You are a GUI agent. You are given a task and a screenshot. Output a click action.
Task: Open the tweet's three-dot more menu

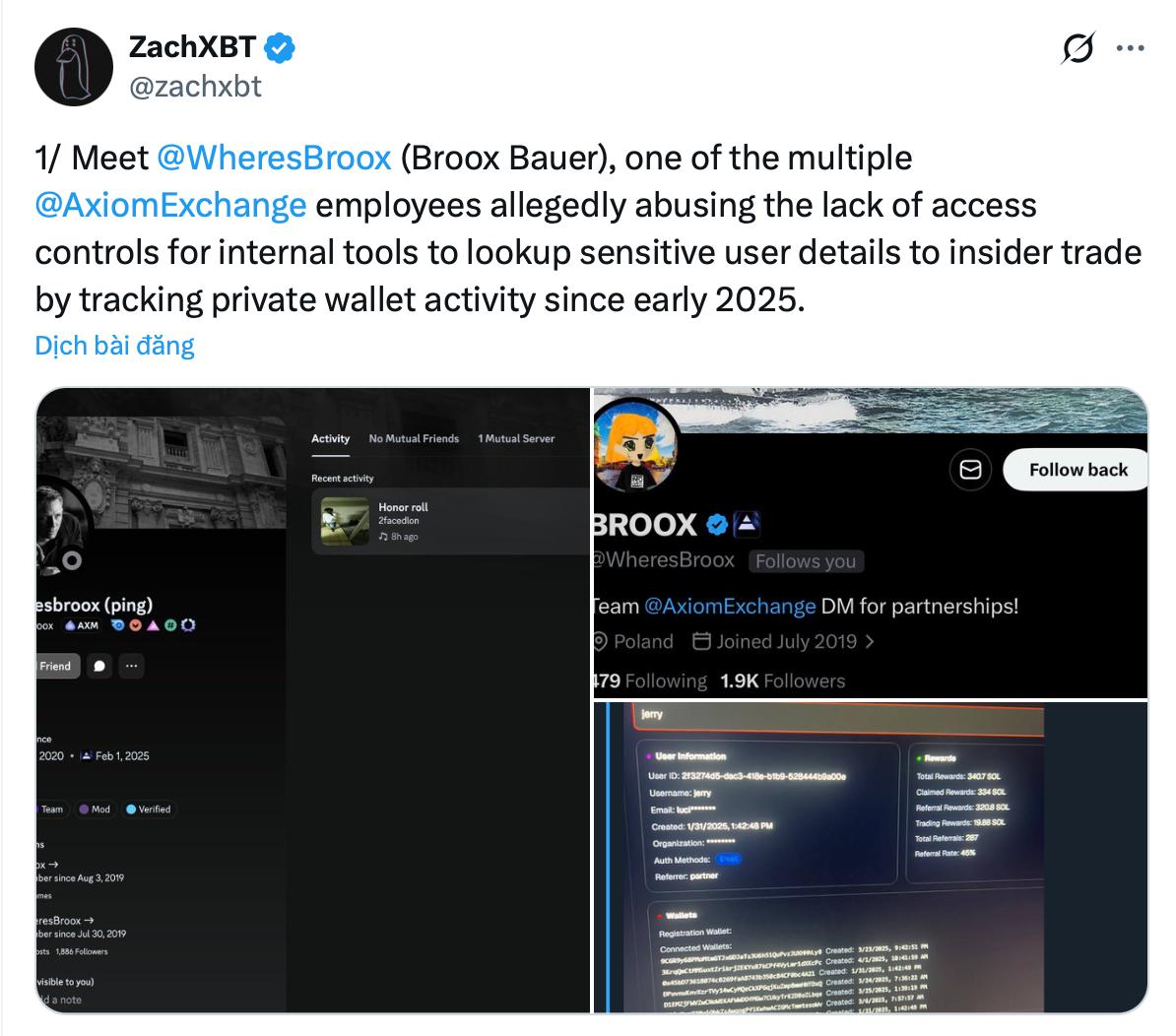pyautogui.click(x=1129, y=47)
